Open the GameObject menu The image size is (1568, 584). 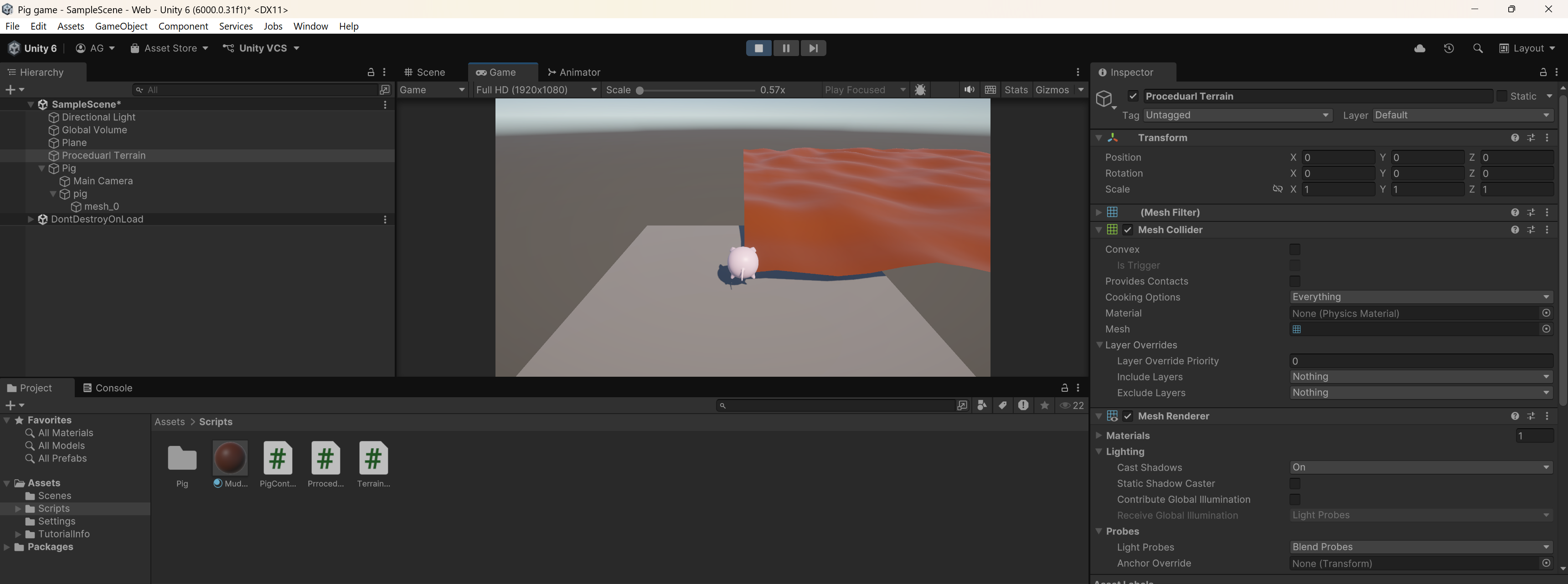[x=121, y=26]
